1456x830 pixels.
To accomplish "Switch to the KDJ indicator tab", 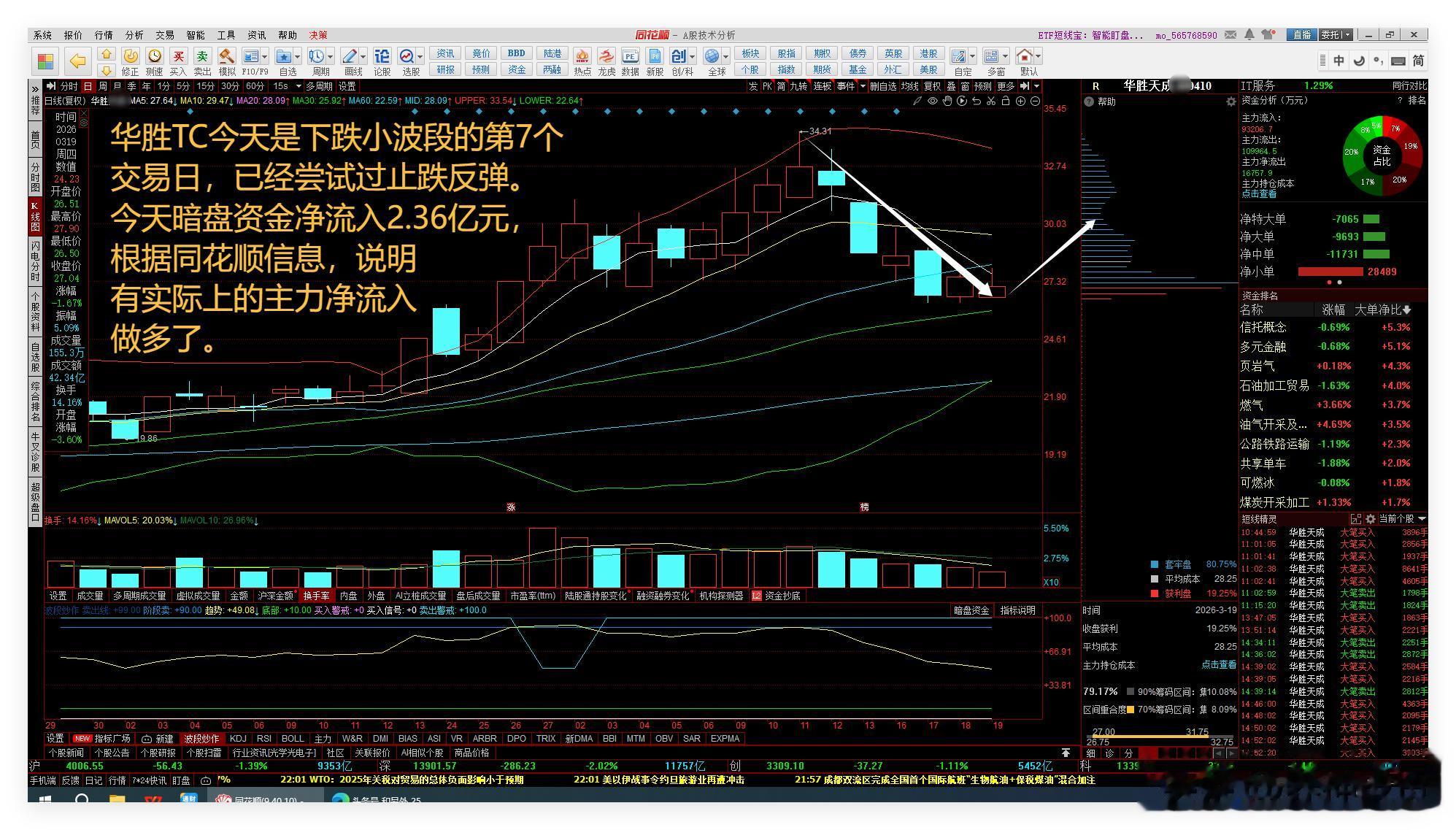I will (x=237, y=738).
